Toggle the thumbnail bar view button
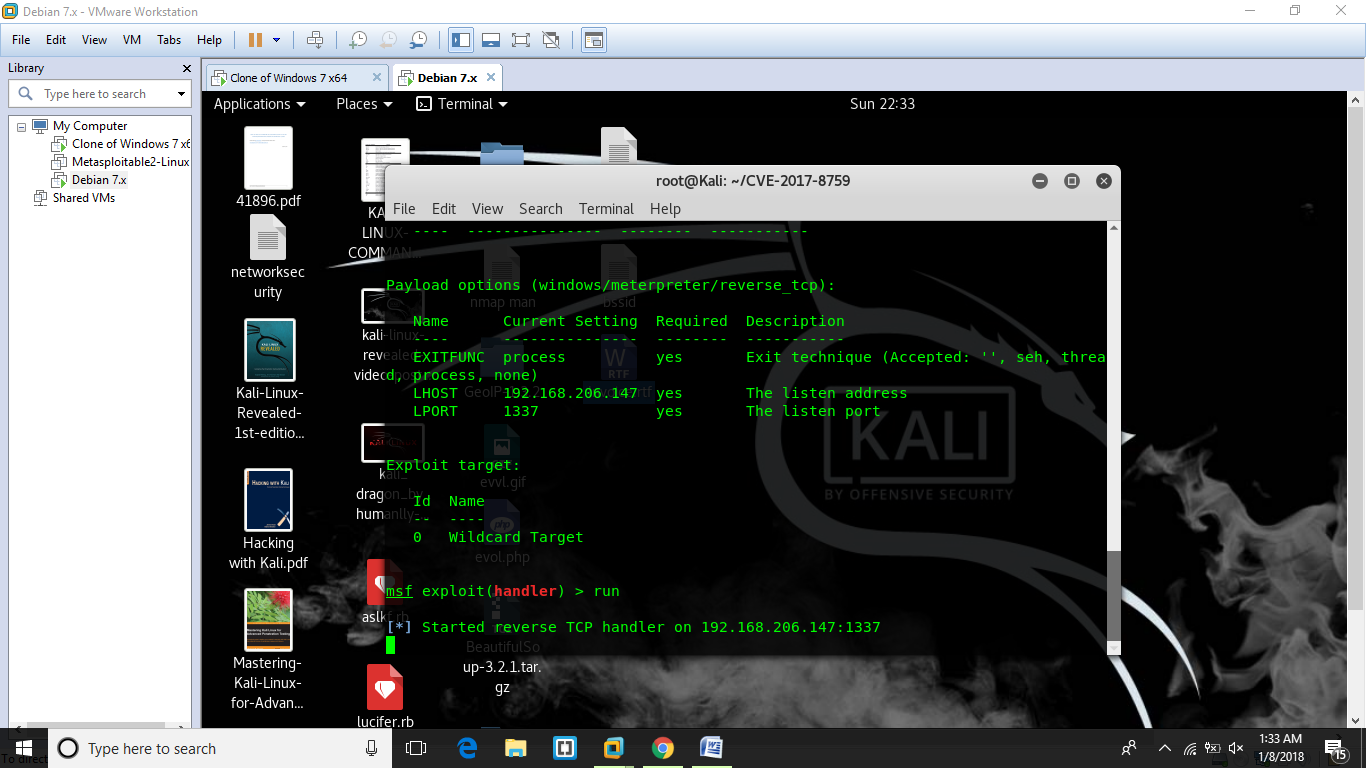The width and height of the screenshot is (1366, 768). [x=491, y=40]
